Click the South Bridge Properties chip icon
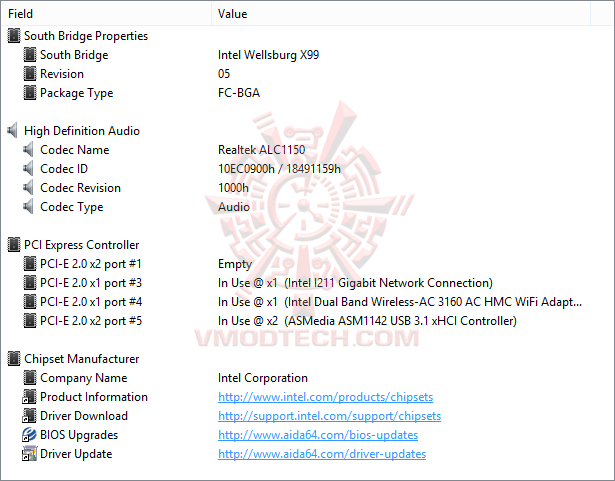Image resolution: width=615 pixels, height=481 pixels. click(14, 36)
